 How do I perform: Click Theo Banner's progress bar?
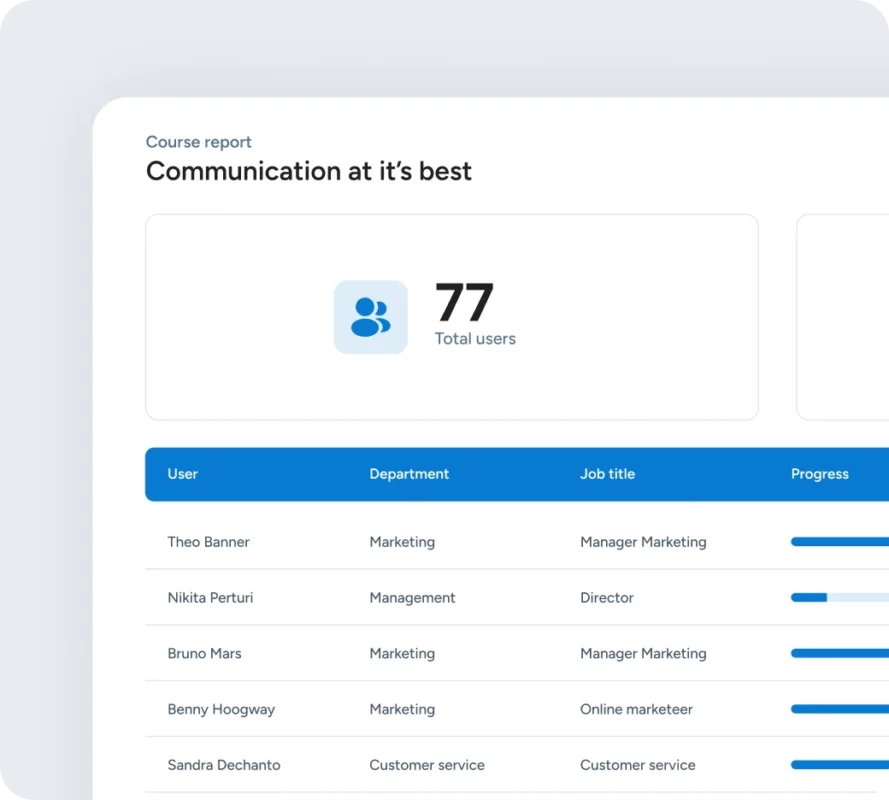point(838,542)
